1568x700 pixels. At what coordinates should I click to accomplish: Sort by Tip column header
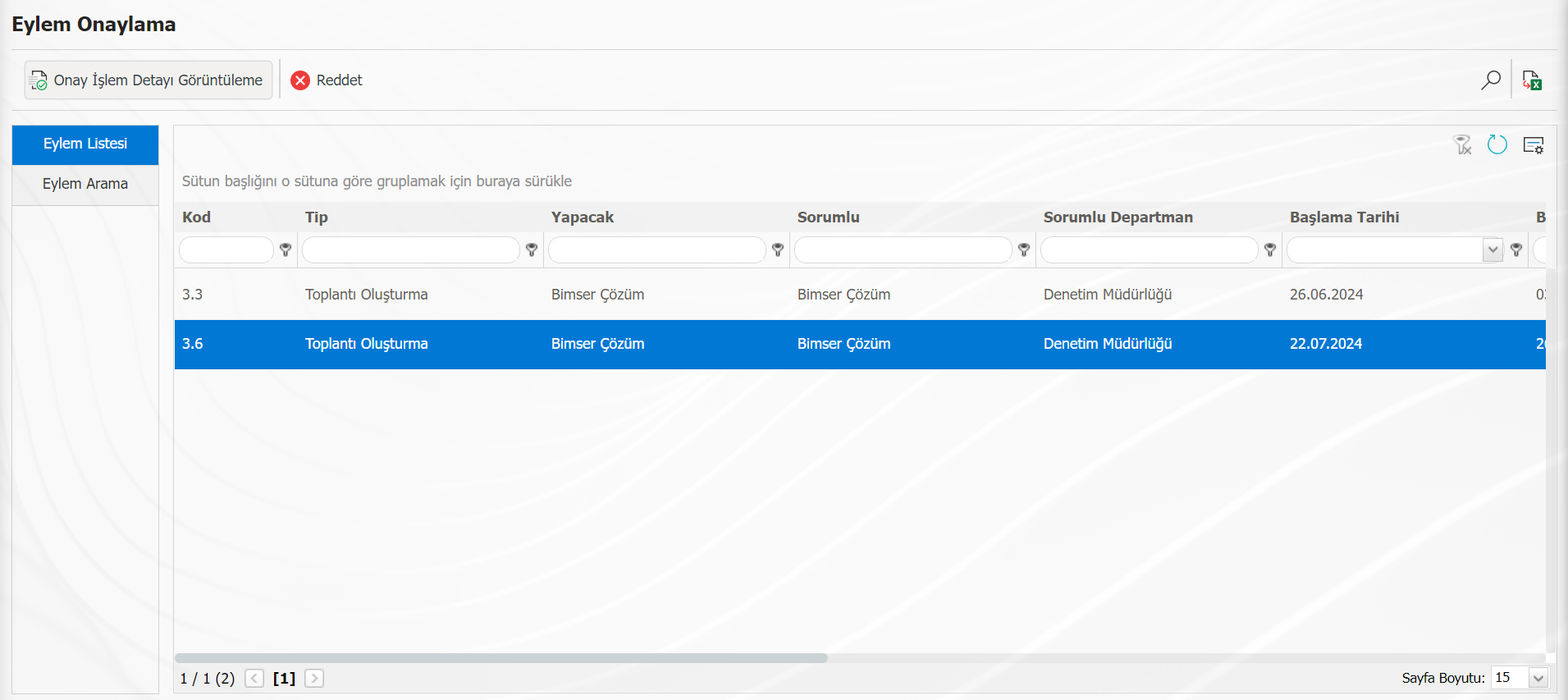[x=317, y=217]
